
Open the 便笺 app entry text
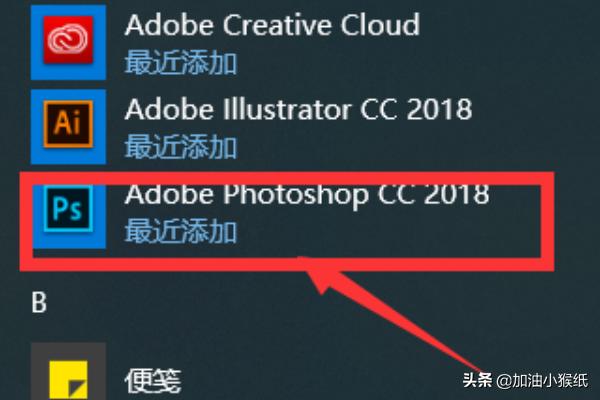click(153, 381)
